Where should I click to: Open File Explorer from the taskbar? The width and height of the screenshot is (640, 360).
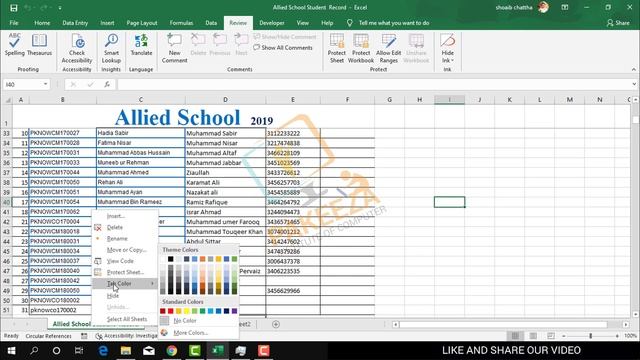126,351
